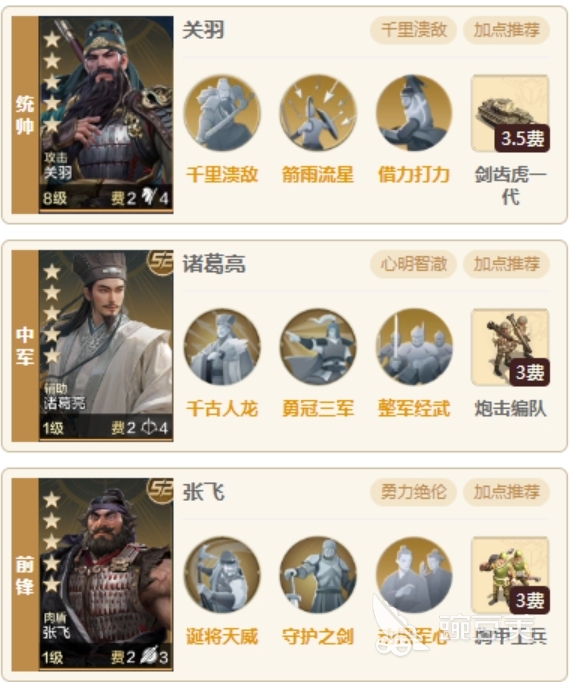Open the 炮击编队 unit icon
Viewport: 570px width, 682px height.
(510, 347)
